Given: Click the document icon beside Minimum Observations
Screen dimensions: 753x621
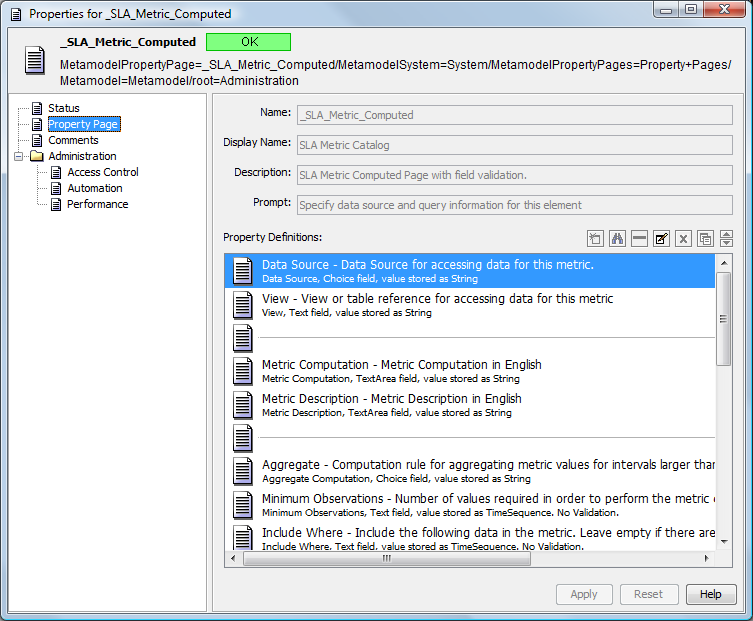Looking at the screenshot, I should (x=243, y=505).
